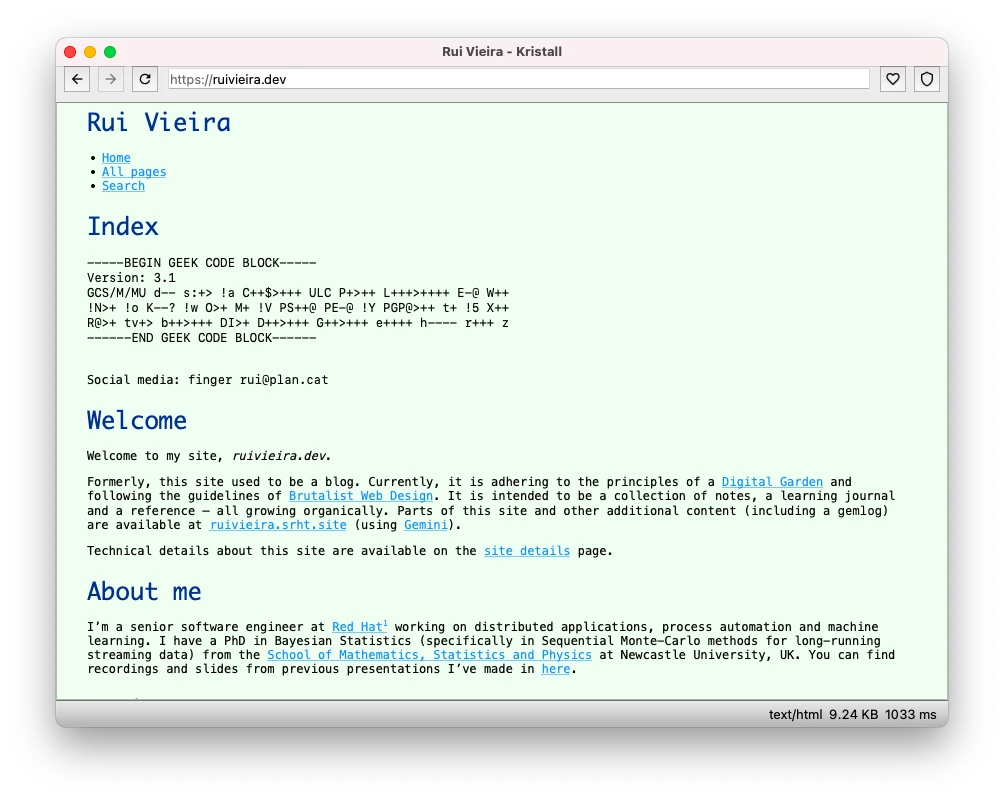This screenshot has width=1004, height=801.
Task: Click the 1033 ms load time
Action: pos(911,715)
